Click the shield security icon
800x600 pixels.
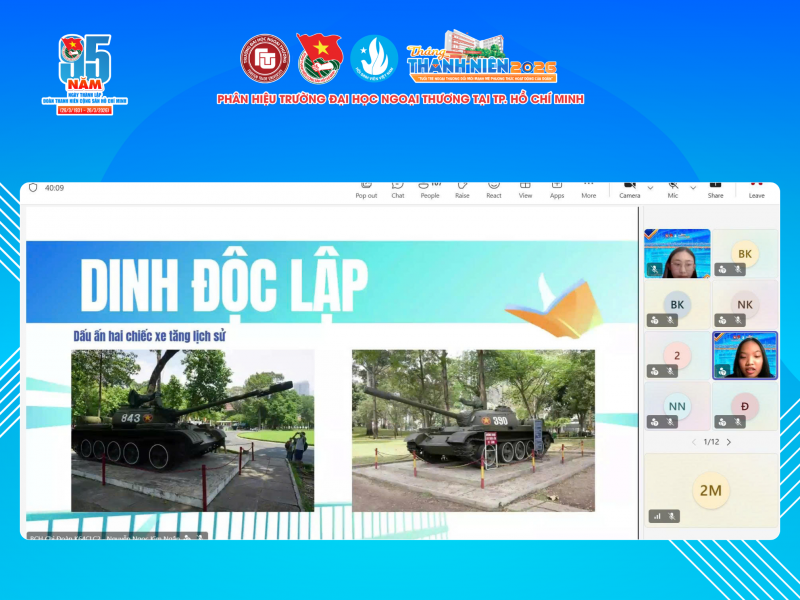(x=33, y=188)
